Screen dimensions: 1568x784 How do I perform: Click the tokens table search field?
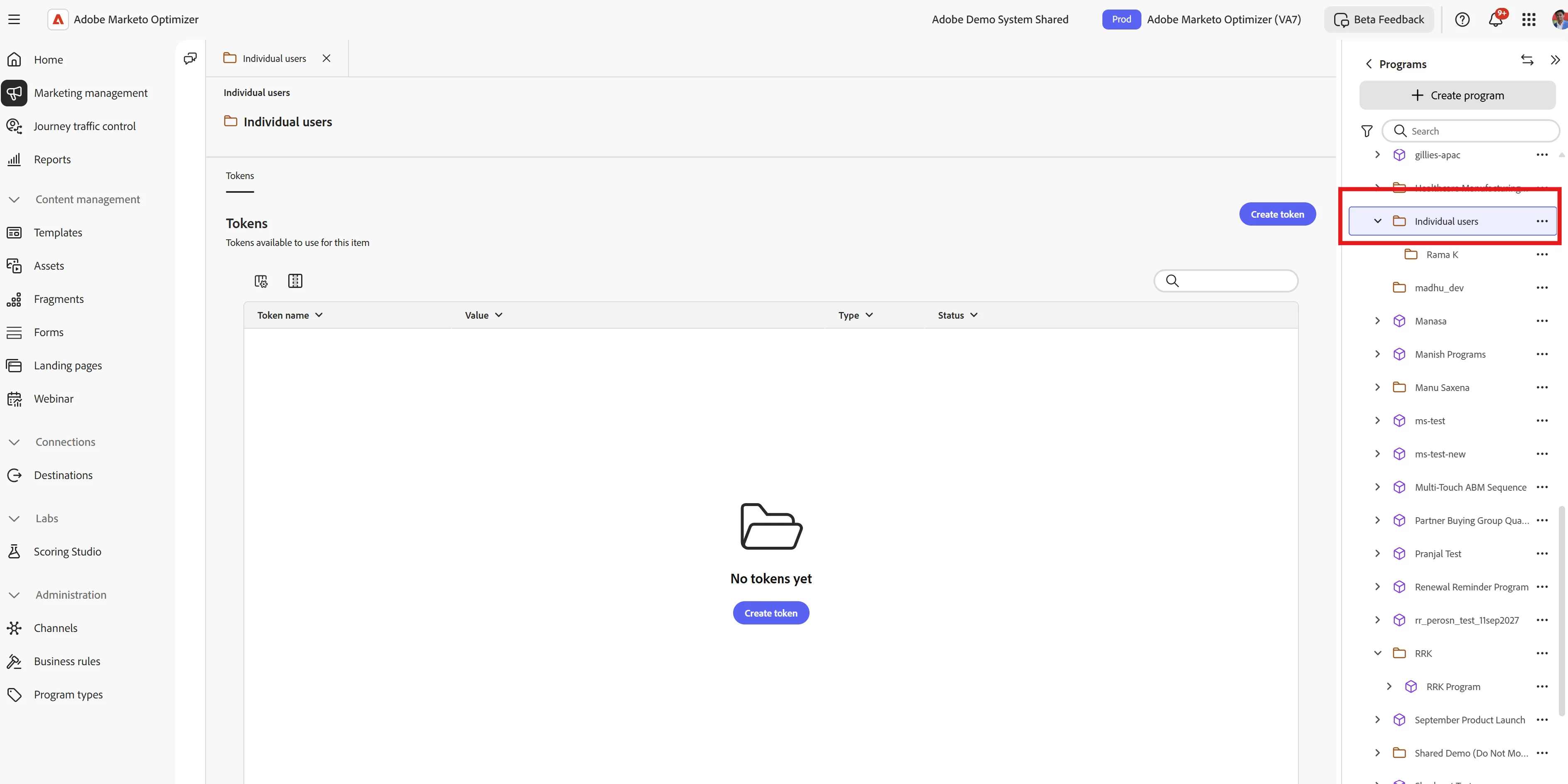tap(1226, 280)
